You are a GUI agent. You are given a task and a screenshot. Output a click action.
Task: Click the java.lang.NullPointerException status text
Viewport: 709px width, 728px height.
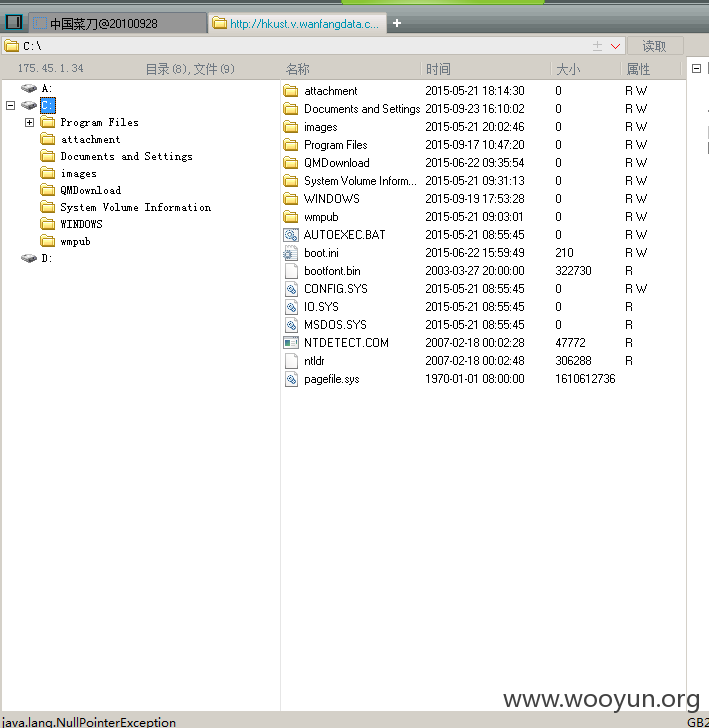pyautogui.click(x=89, y=722)
